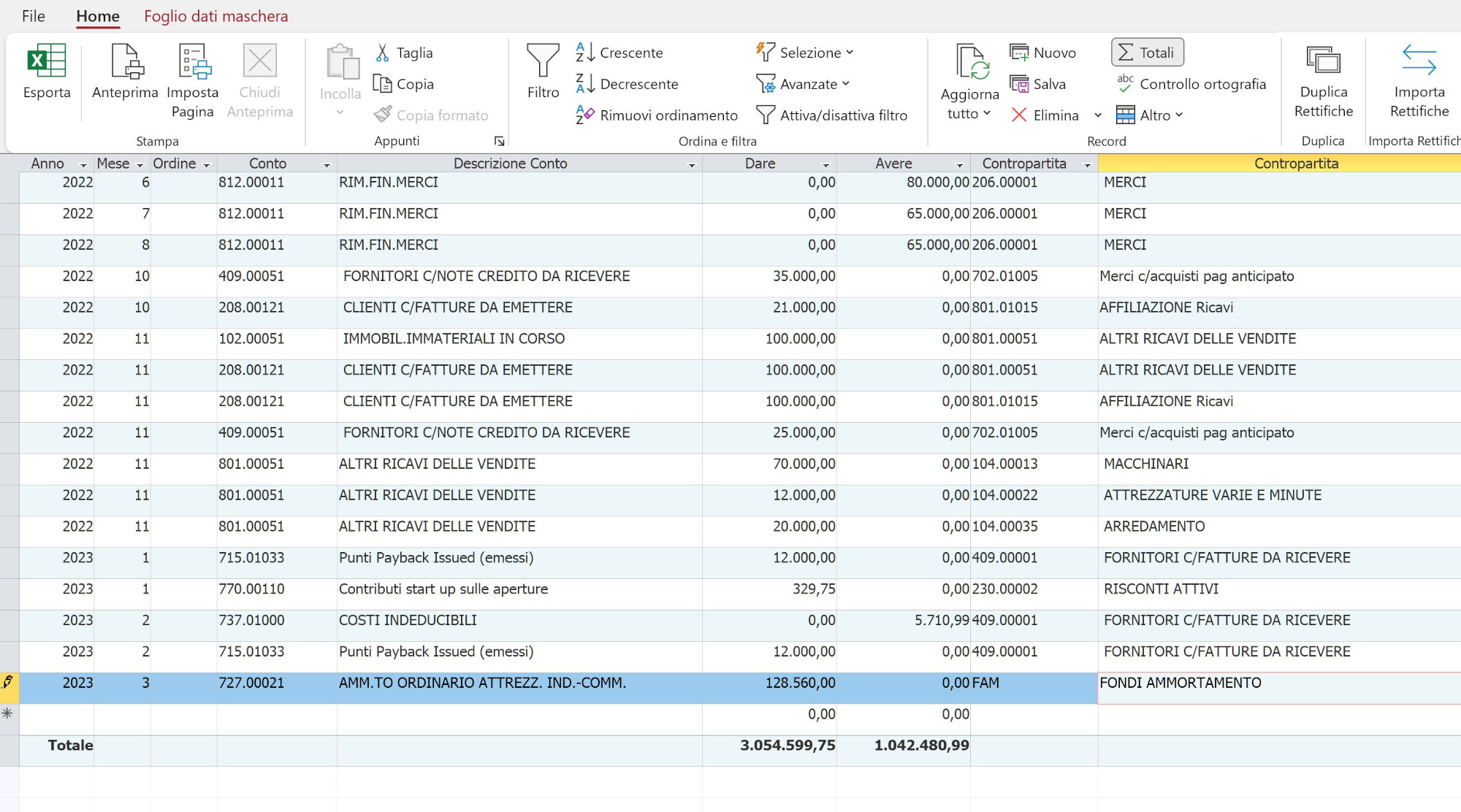Switch to the Home tab
The height and width of the screenshot is (812, 1461).
pos(98,16)
